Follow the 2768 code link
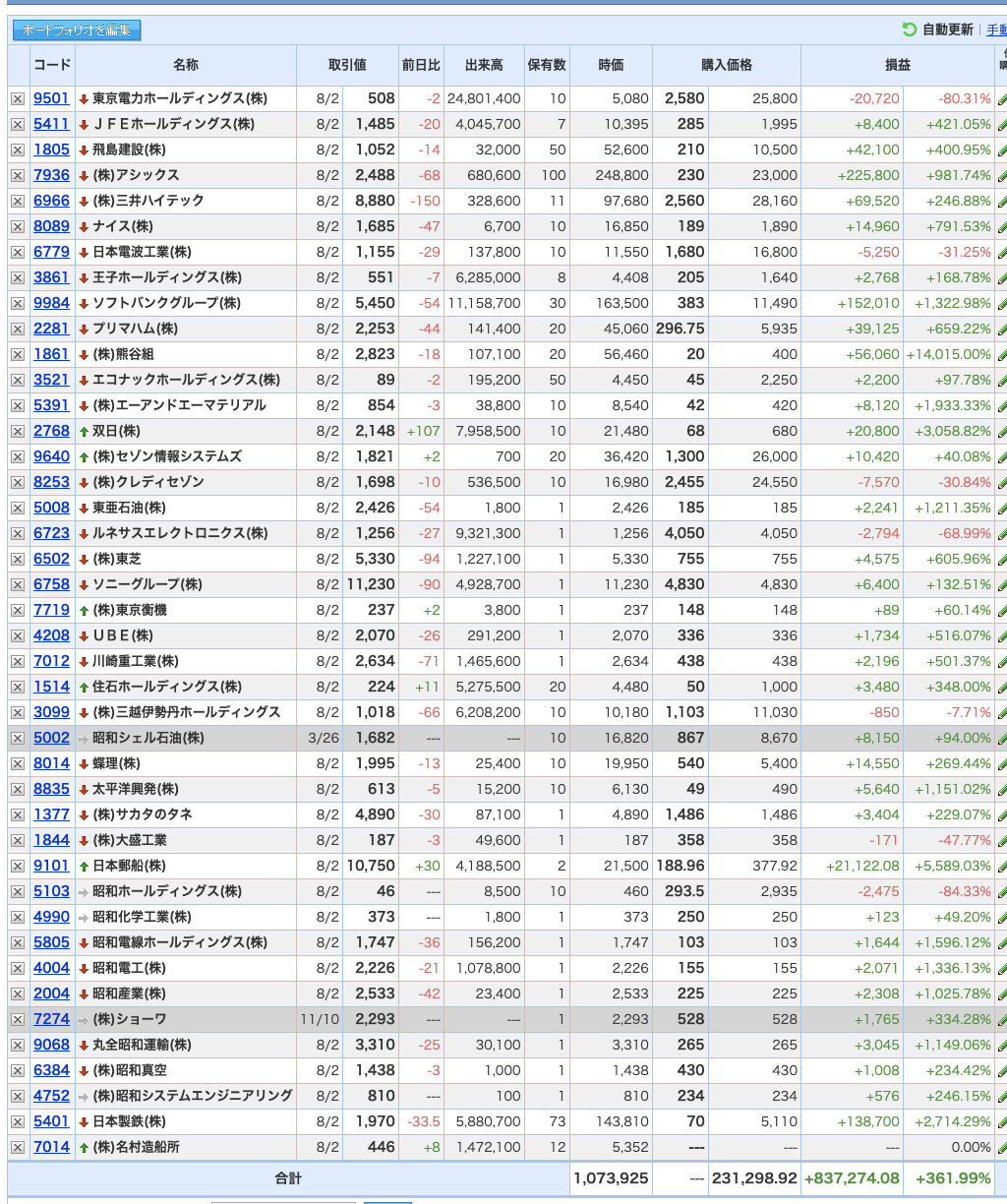This screenshot has height=1204, width=1007. (51, 431)
